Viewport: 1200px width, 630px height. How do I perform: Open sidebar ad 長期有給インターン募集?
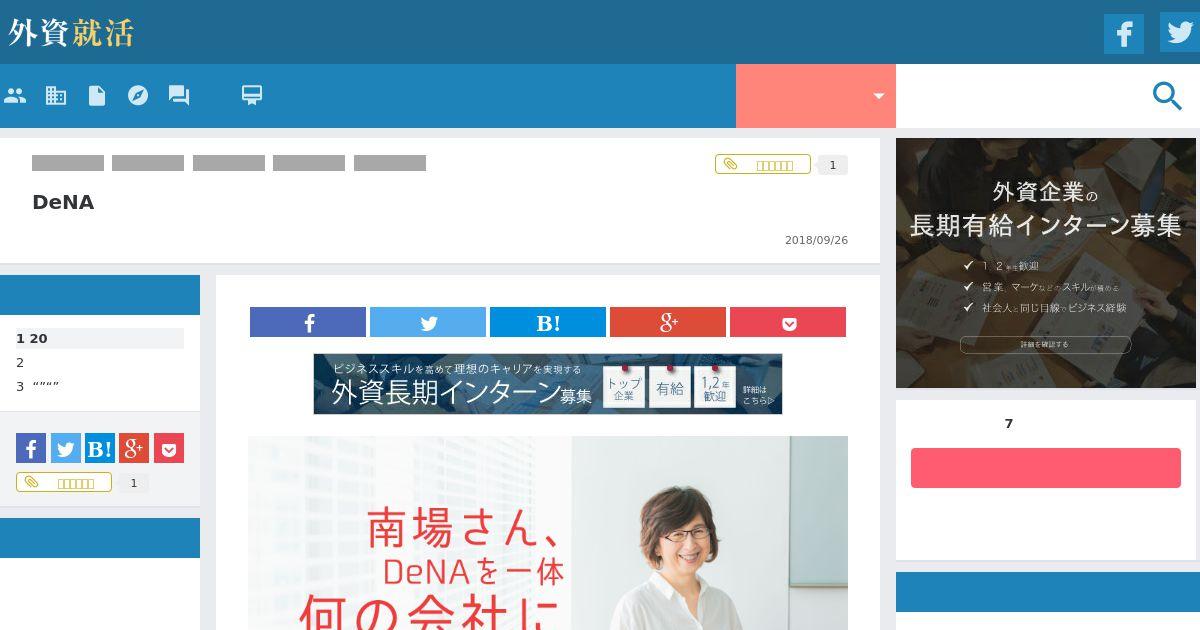1046,263
